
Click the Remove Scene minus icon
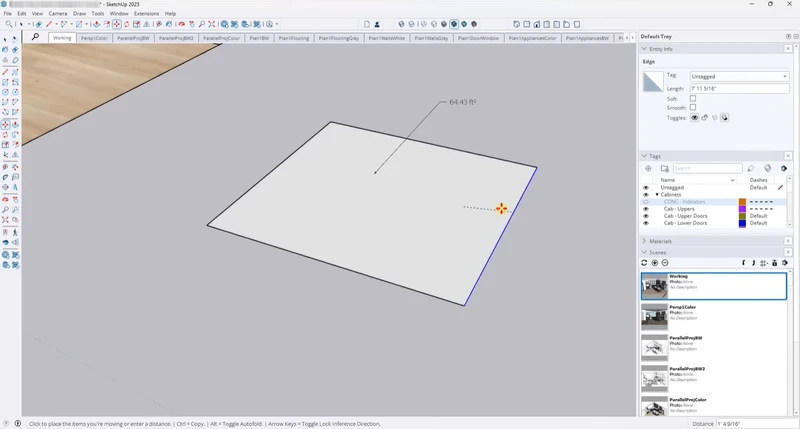pos(665,263)
